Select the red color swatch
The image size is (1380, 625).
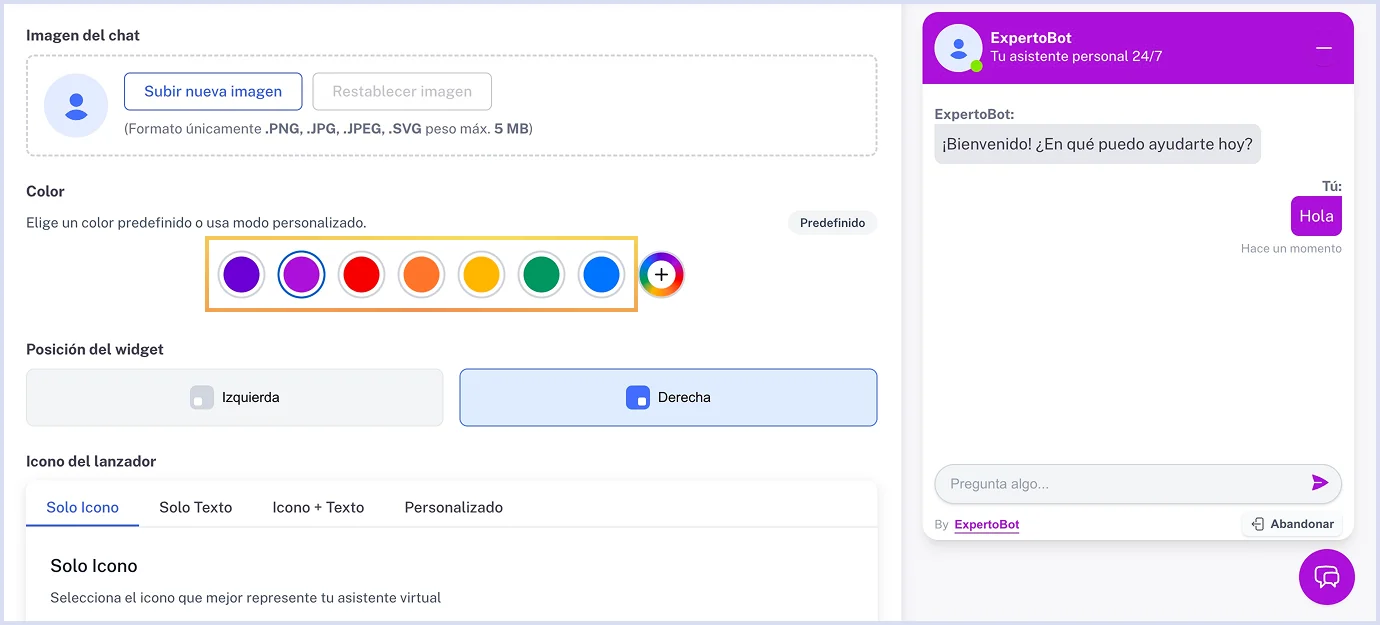coord(361,274)
